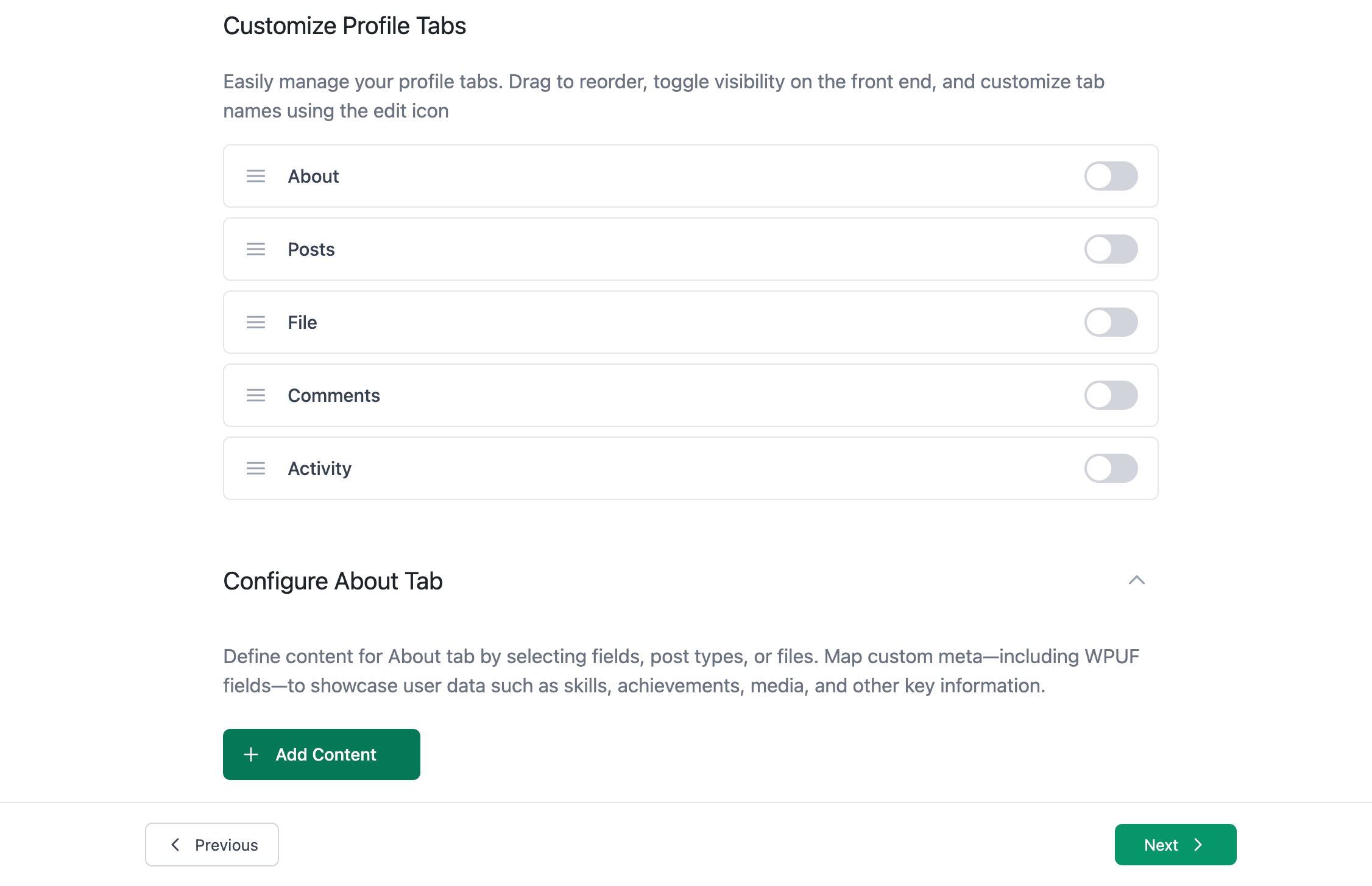
Task: Proceed with the Next button
Action: point(1175,845)
